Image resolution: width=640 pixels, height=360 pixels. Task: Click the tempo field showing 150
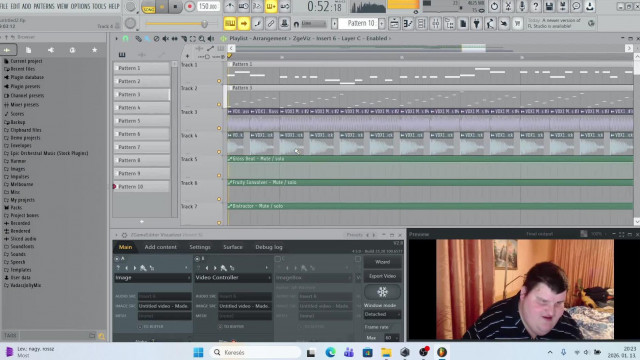coord(208,7)
